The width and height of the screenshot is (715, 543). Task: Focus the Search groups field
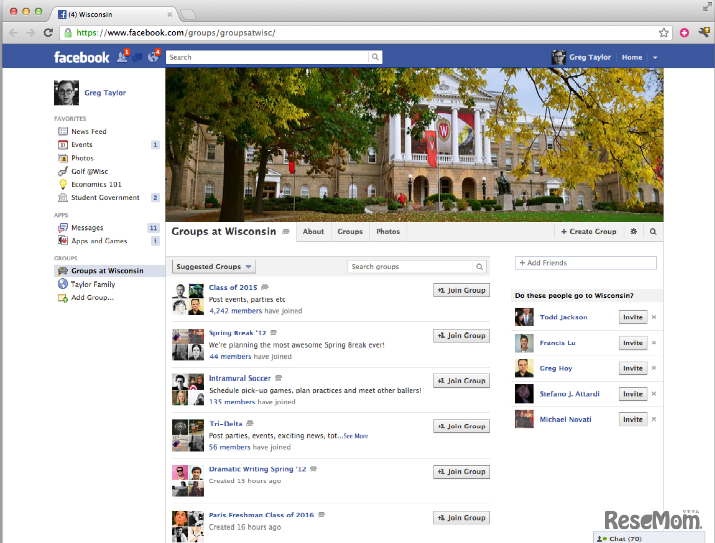(x=410, y=267)
